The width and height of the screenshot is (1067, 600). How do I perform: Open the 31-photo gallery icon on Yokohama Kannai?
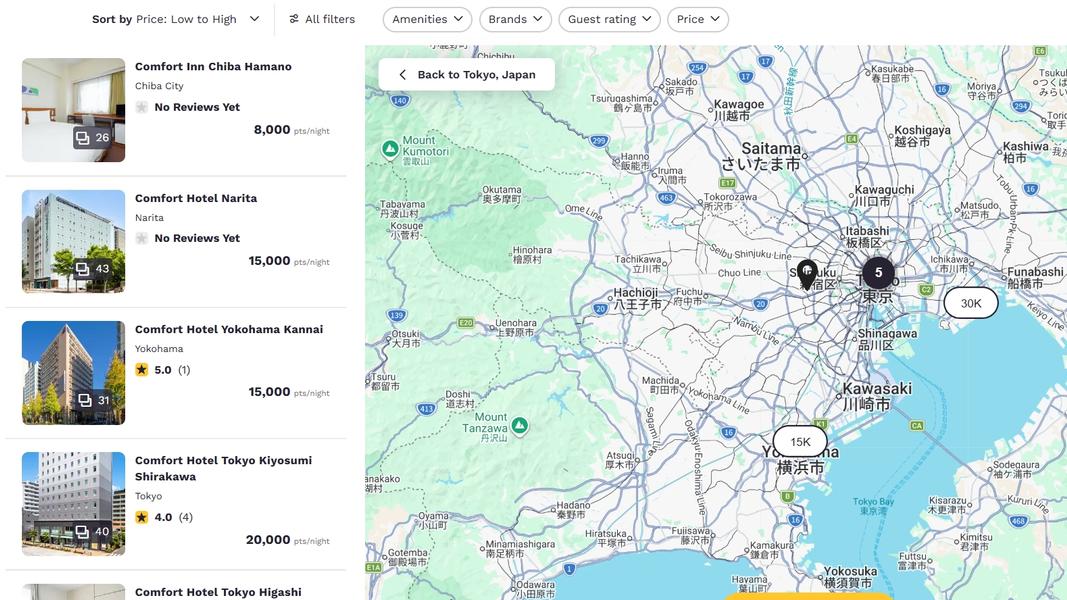(x=93, y=400)
